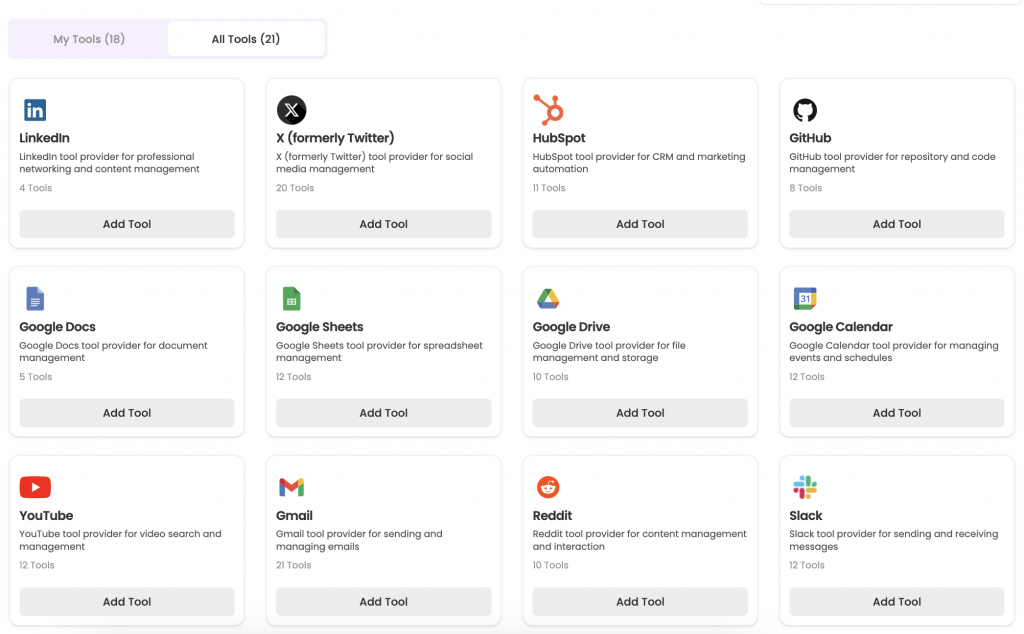1024x634 pixels.
Task: Click the Slack sending and receiving messages description
Action: [893, 540]
